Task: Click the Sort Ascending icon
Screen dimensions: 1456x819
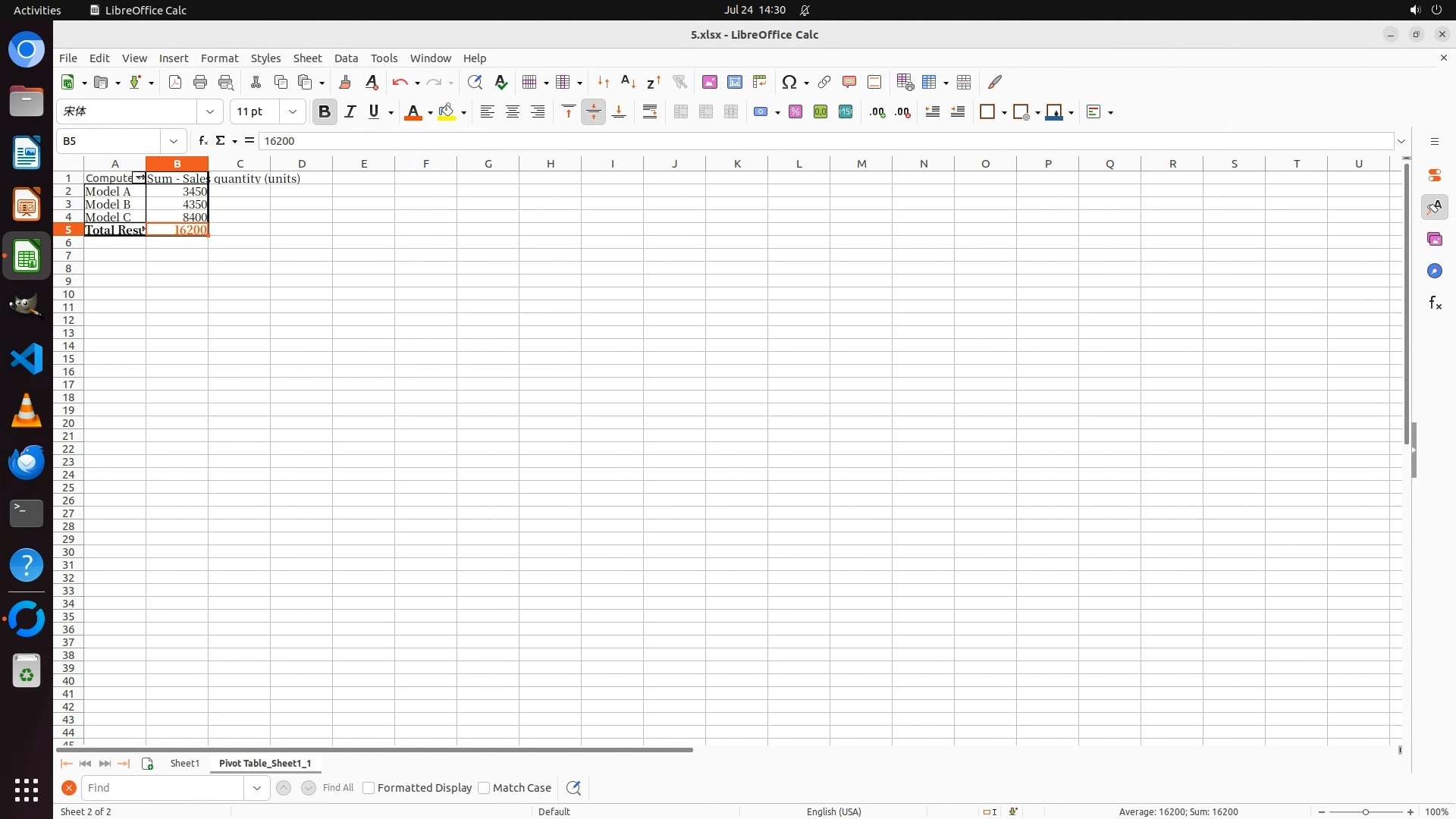Action: [628, 82]
